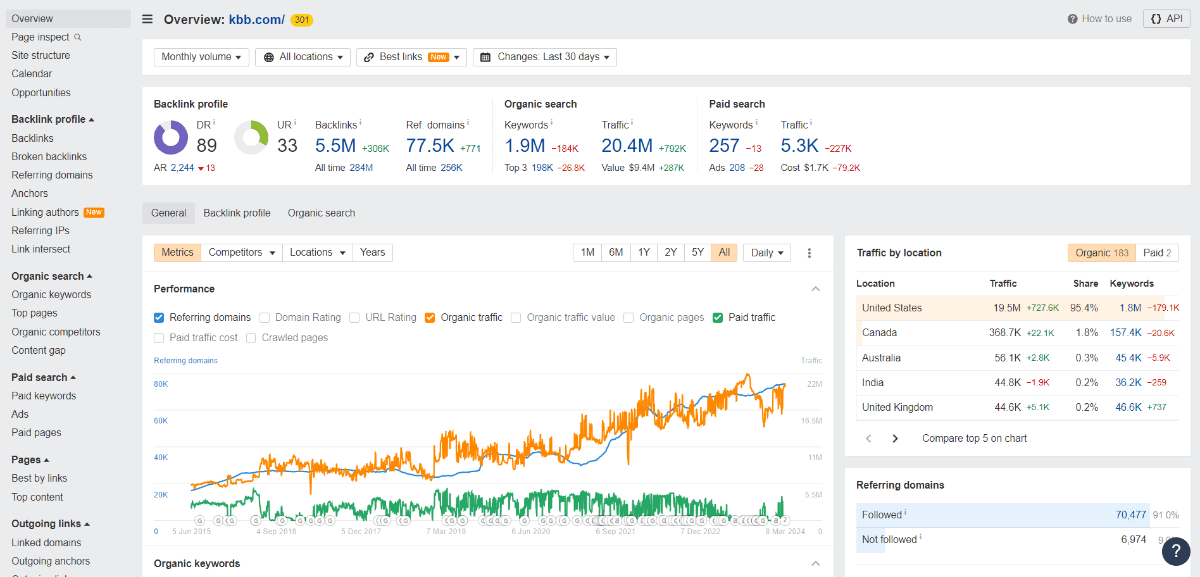This screenshot has width=1200, height=577.
Task: Select the United States location row
Action: click(x=1019, y=308)
